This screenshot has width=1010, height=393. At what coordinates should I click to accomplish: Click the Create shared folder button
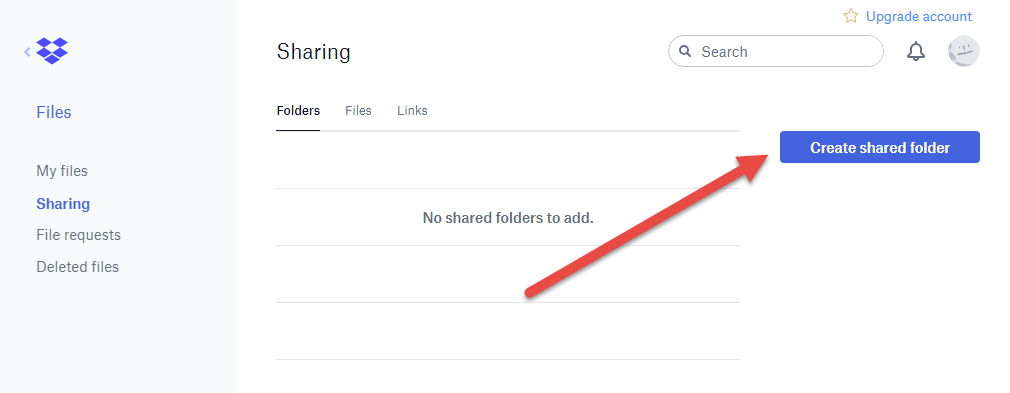pos(879,148)
